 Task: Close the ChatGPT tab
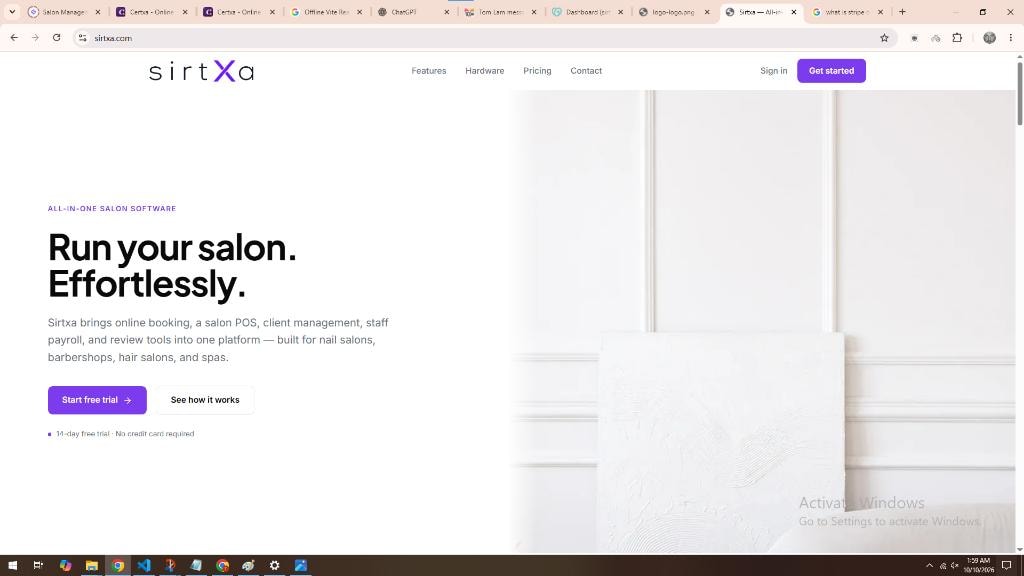click(x=447, y=12)
